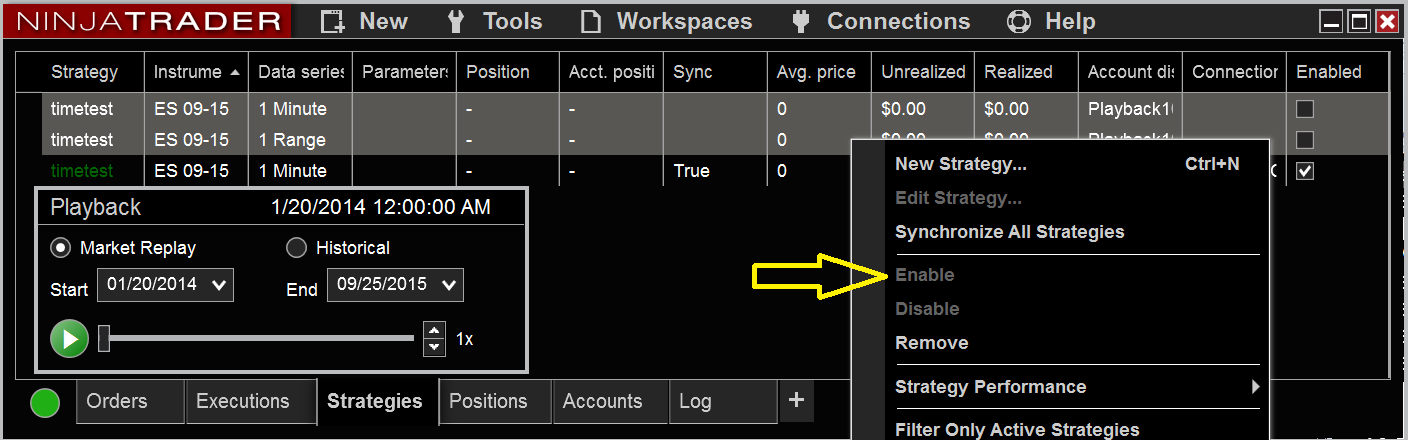Click the green connection status indicator
Image resolution: width=1408 pixels, height=440 pixels.
[x=45, y=403]
